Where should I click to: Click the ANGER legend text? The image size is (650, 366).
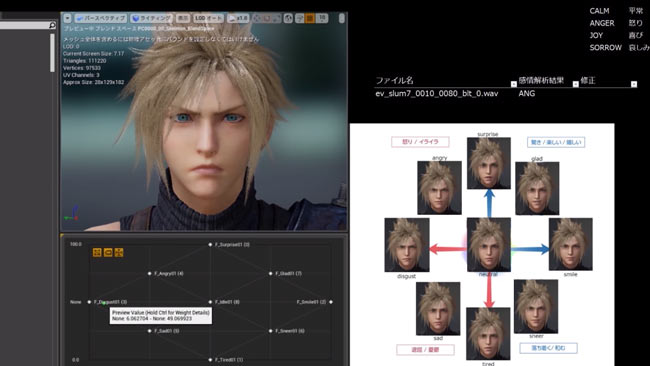point(602,23)
